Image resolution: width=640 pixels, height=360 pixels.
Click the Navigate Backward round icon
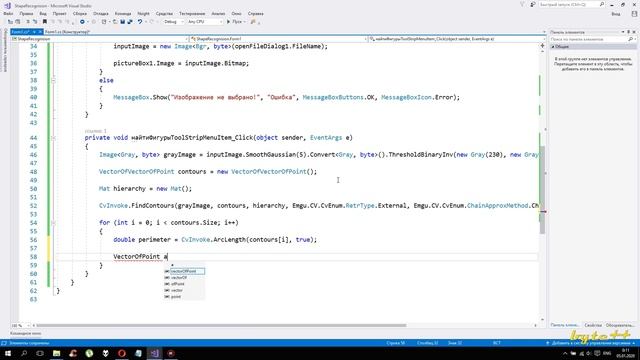pyautogui.click(x=82, y=22)
